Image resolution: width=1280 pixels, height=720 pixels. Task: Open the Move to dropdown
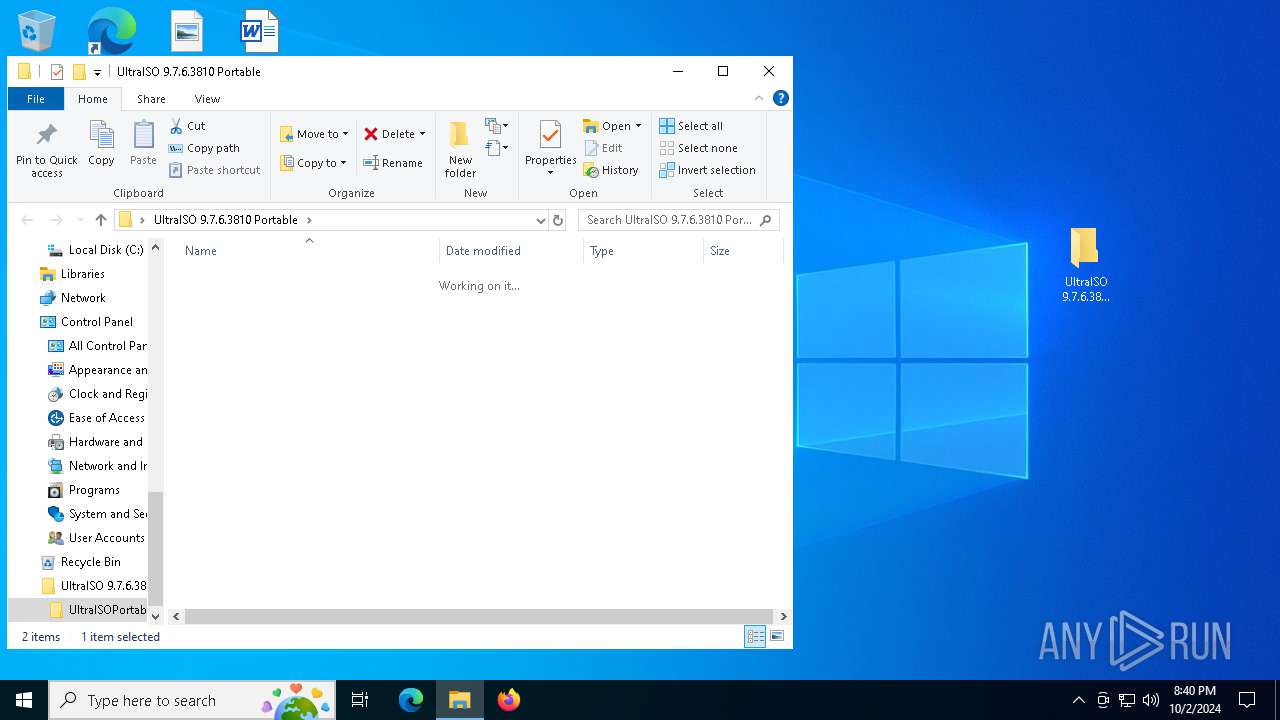[x=314, y=134]
